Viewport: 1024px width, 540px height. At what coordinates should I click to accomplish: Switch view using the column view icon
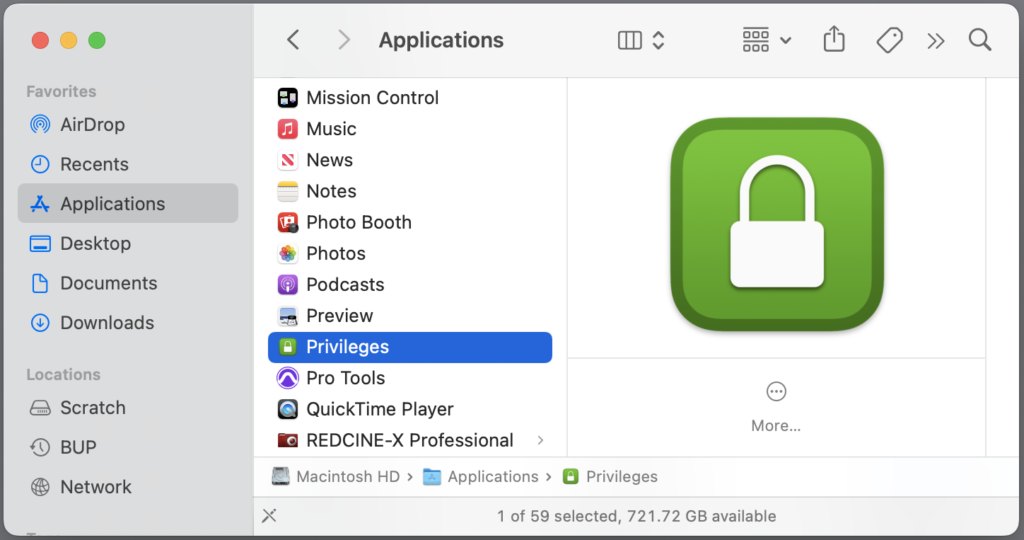[630, 40]
